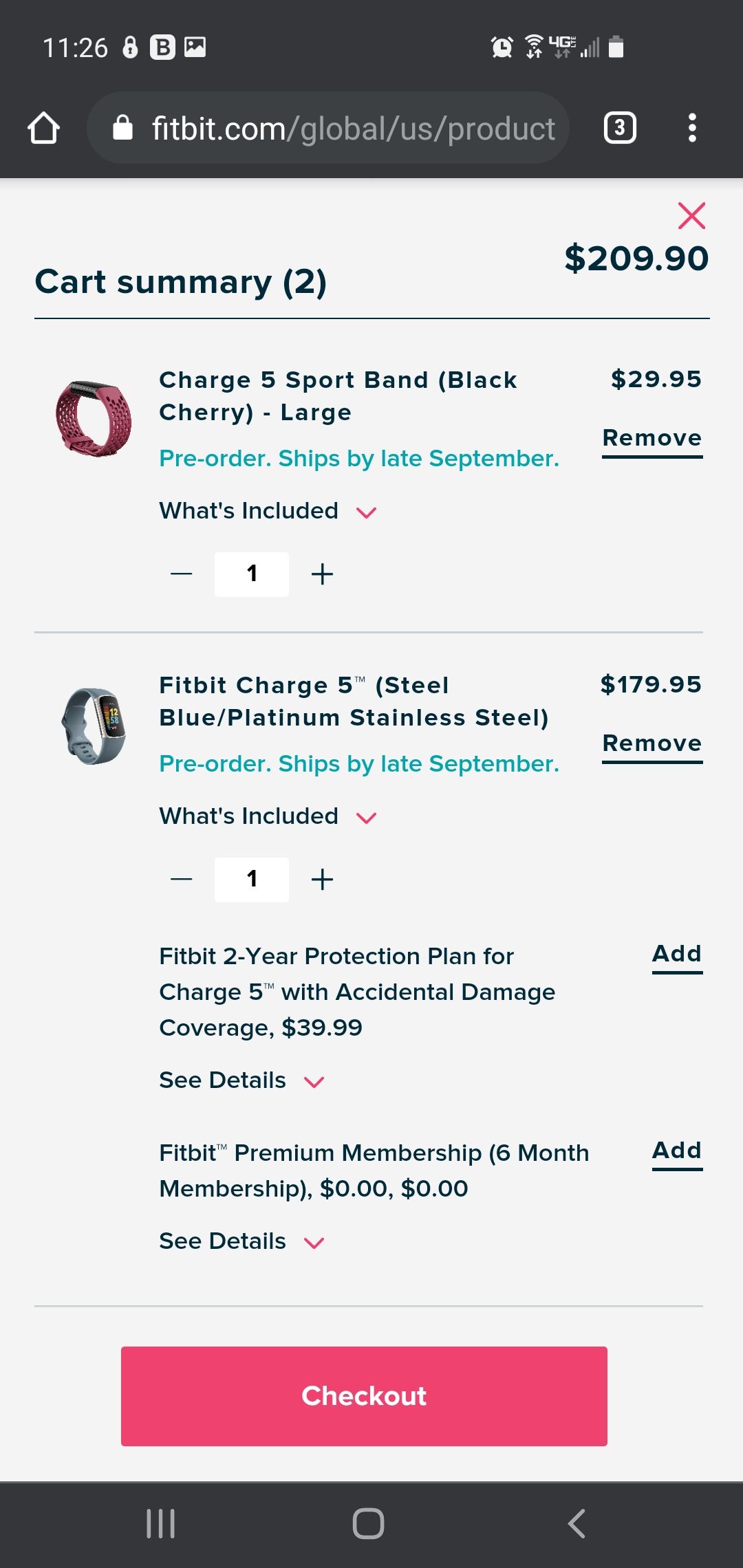
Task: Expand What's Included for the Sport Band
Action: tap(268, 511)
